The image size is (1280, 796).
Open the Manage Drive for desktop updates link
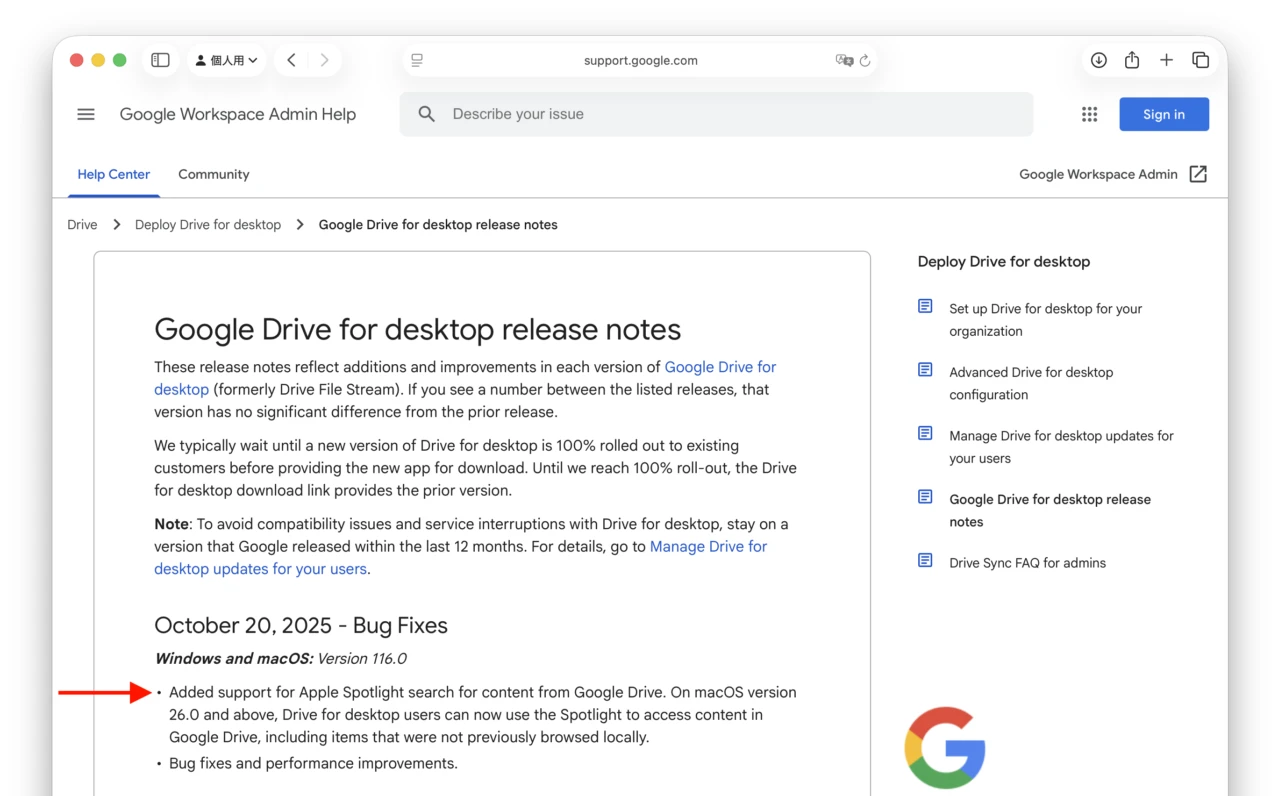pos(708,546)
